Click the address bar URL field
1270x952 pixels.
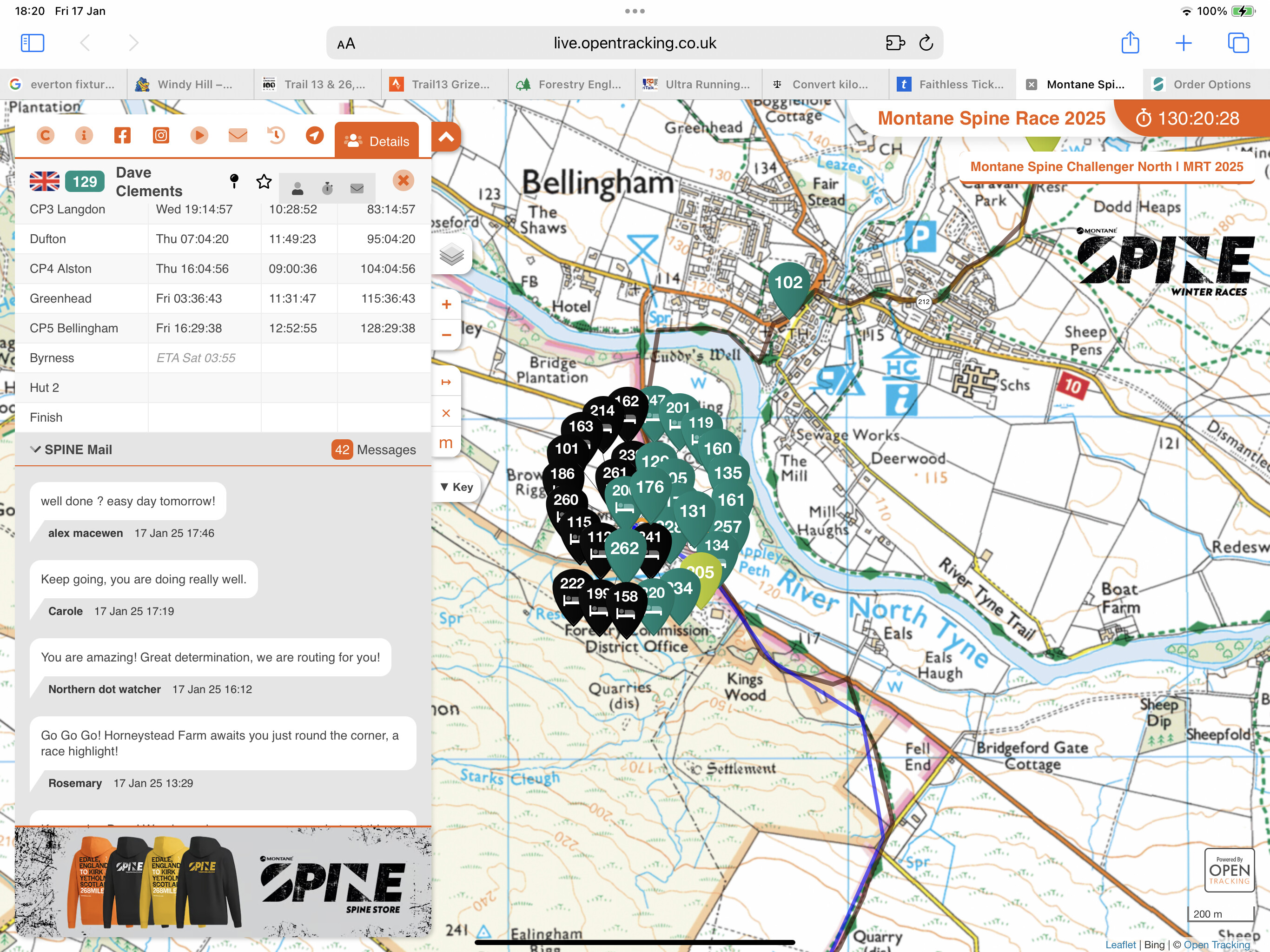pos(635,43)
